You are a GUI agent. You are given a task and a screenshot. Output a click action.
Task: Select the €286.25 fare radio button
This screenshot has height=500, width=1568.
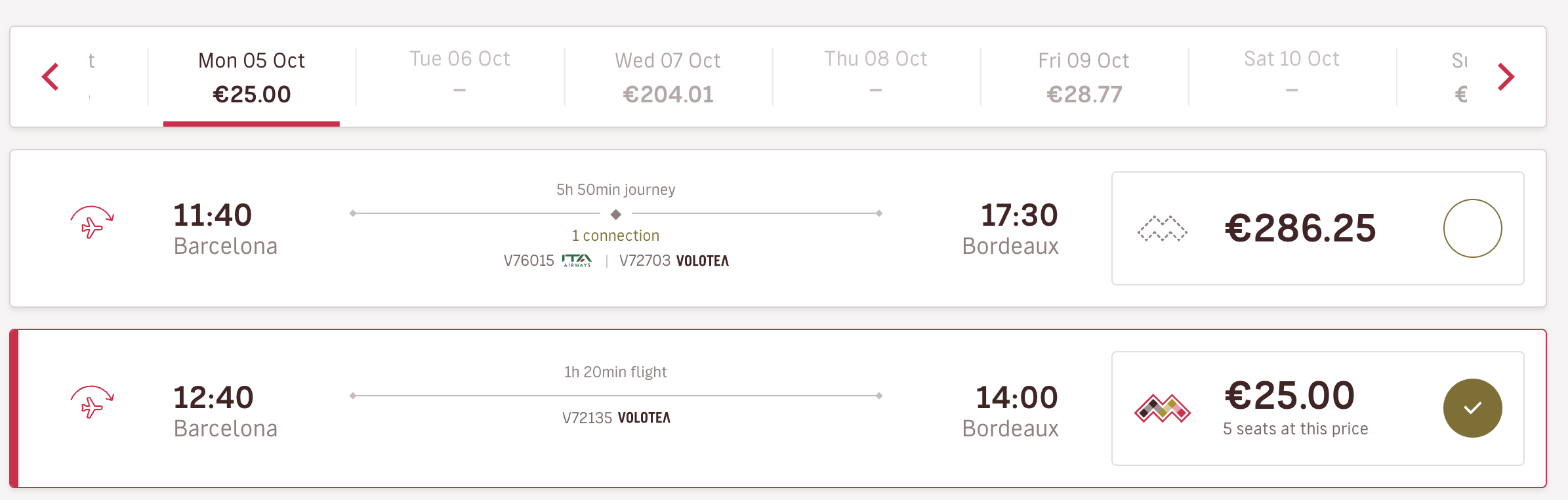tap(1472, 228)
